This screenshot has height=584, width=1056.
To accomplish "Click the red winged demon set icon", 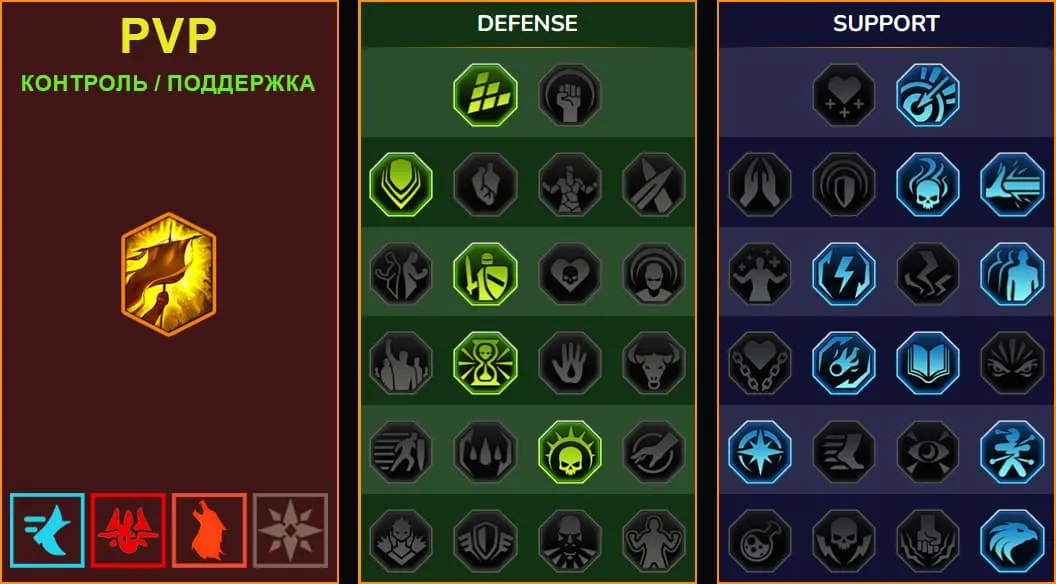I will [128, 530].
